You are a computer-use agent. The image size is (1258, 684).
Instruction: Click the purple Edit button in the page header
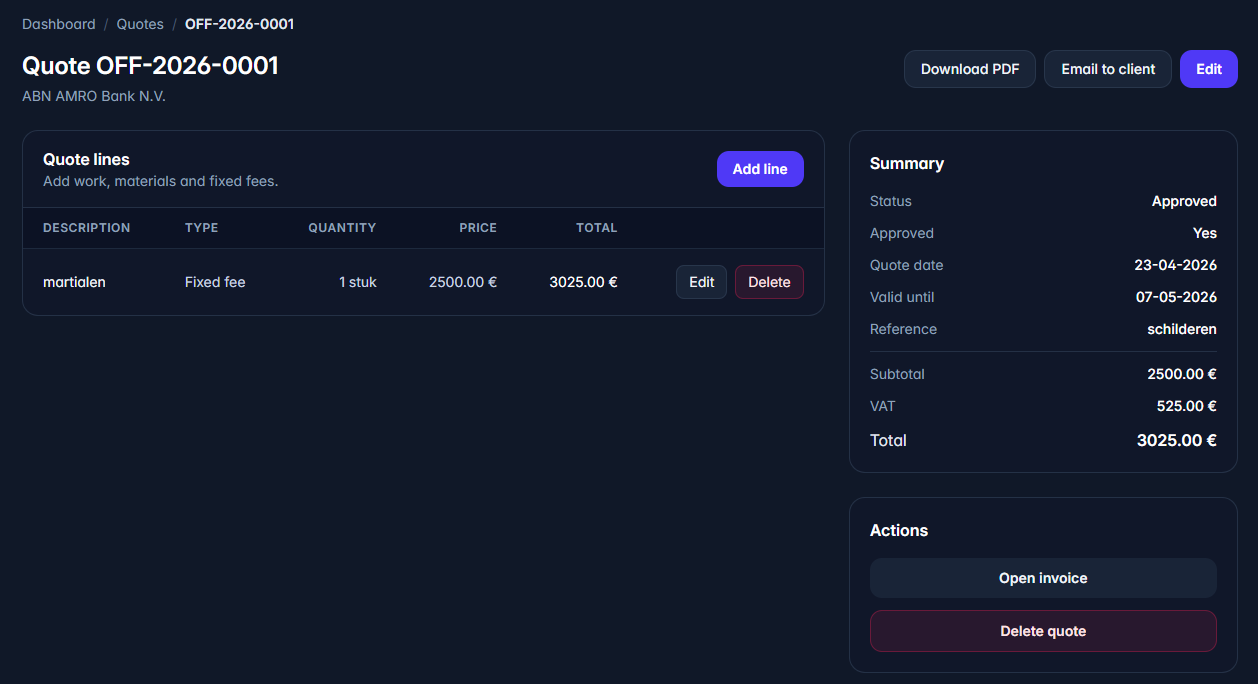pos(1209,69)
